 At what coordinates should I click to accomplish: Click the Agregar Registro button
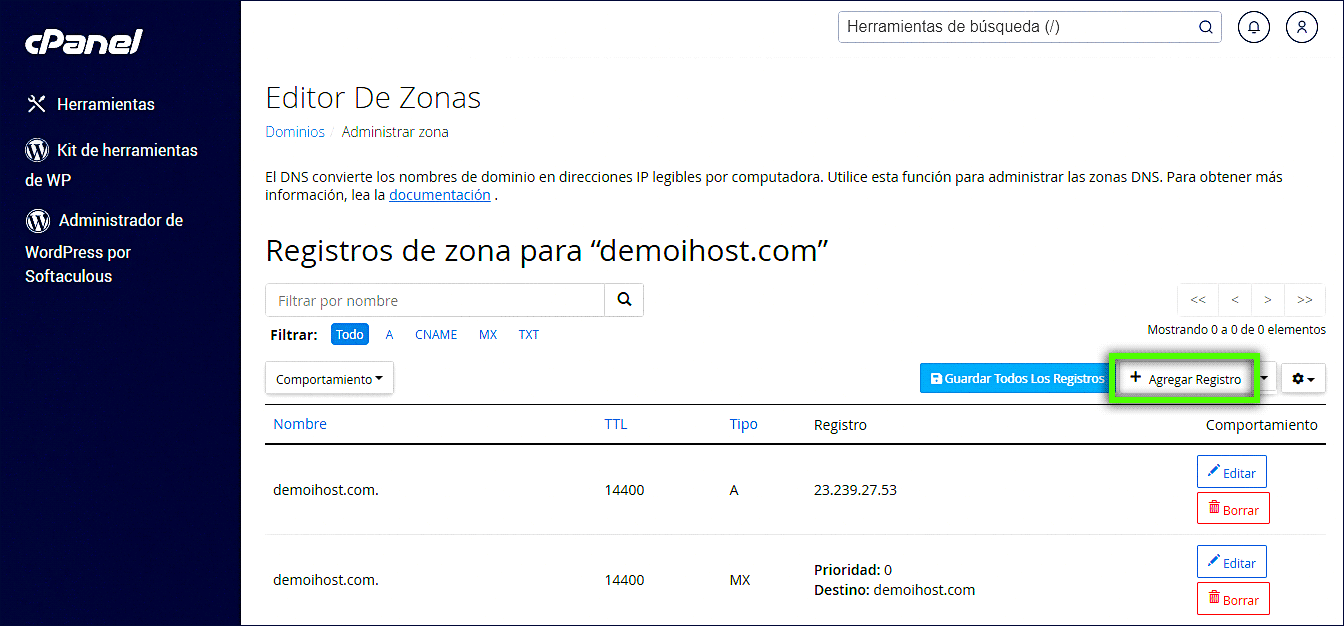(1185, 379)
